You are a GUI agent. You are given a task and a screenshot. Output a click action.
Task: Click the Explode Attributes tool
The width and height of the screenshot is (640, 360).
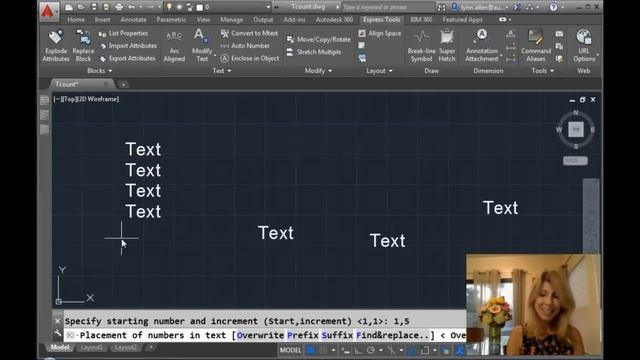point(56,46)
